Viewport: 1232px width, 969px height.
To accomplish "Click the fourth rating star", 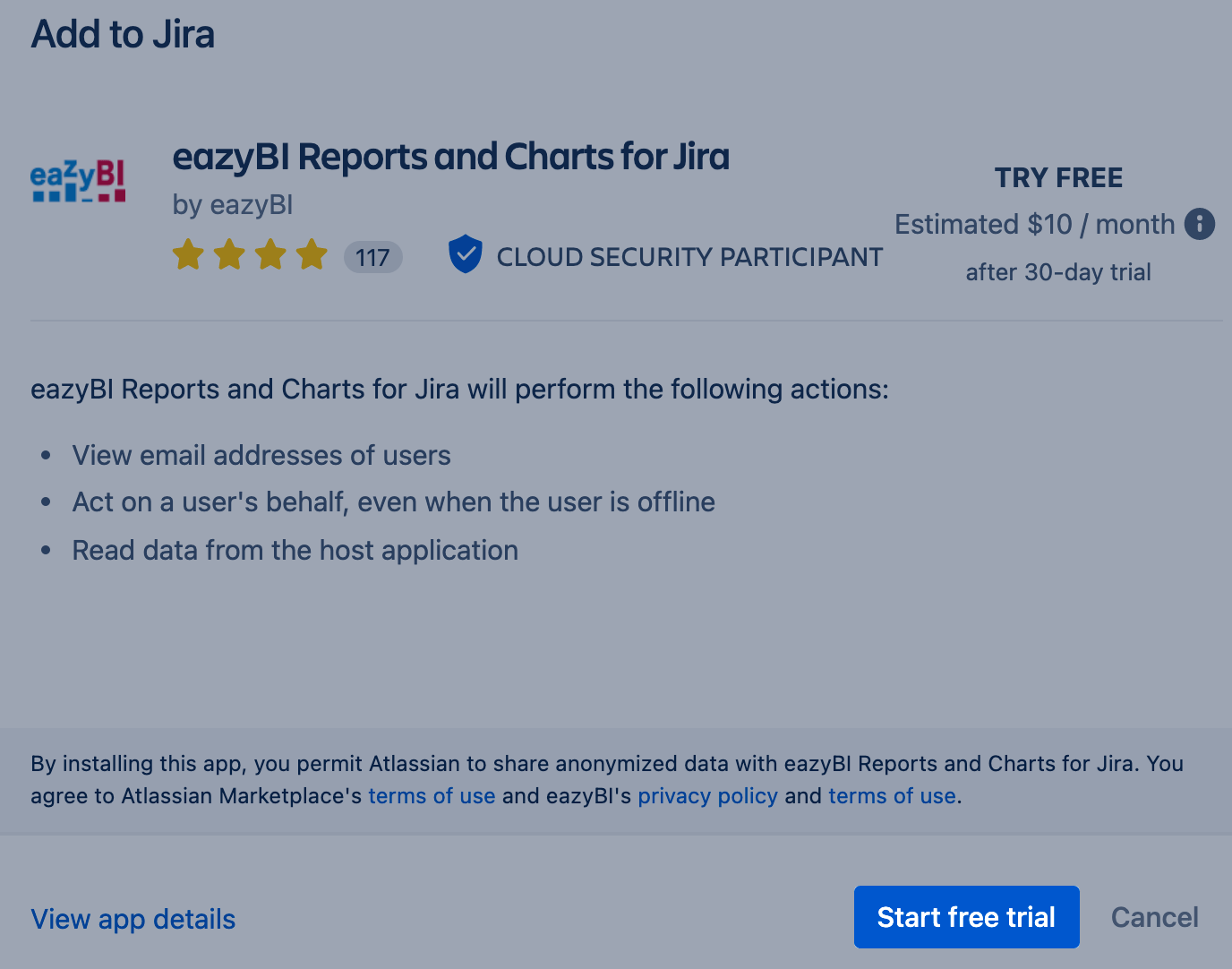I will point(312,254).
